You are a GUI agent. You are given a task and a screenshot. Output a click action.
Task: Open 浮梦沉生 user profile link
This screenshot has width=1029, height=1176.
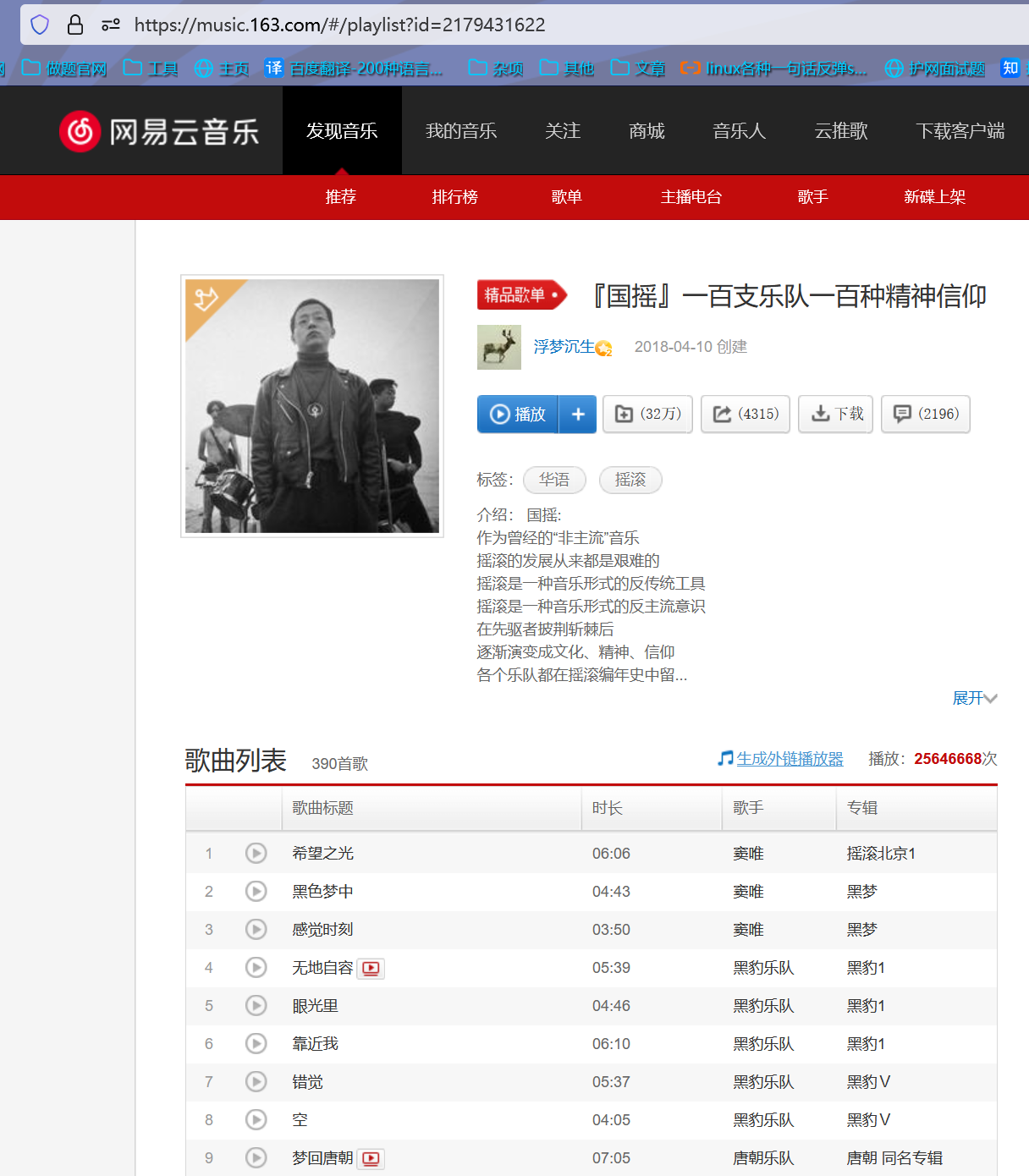pos(564,347)
